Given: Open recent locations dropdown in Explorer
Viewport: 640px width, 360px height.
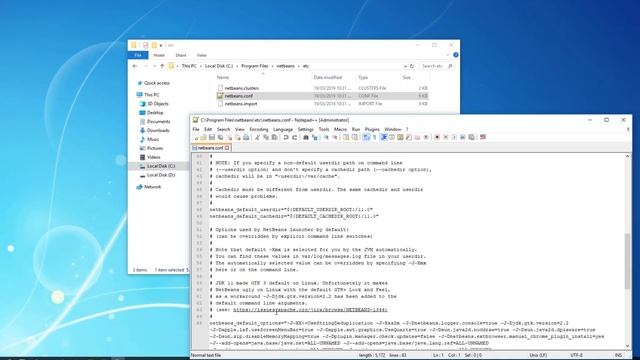Looking at the screenshot, I should (154, 66).
